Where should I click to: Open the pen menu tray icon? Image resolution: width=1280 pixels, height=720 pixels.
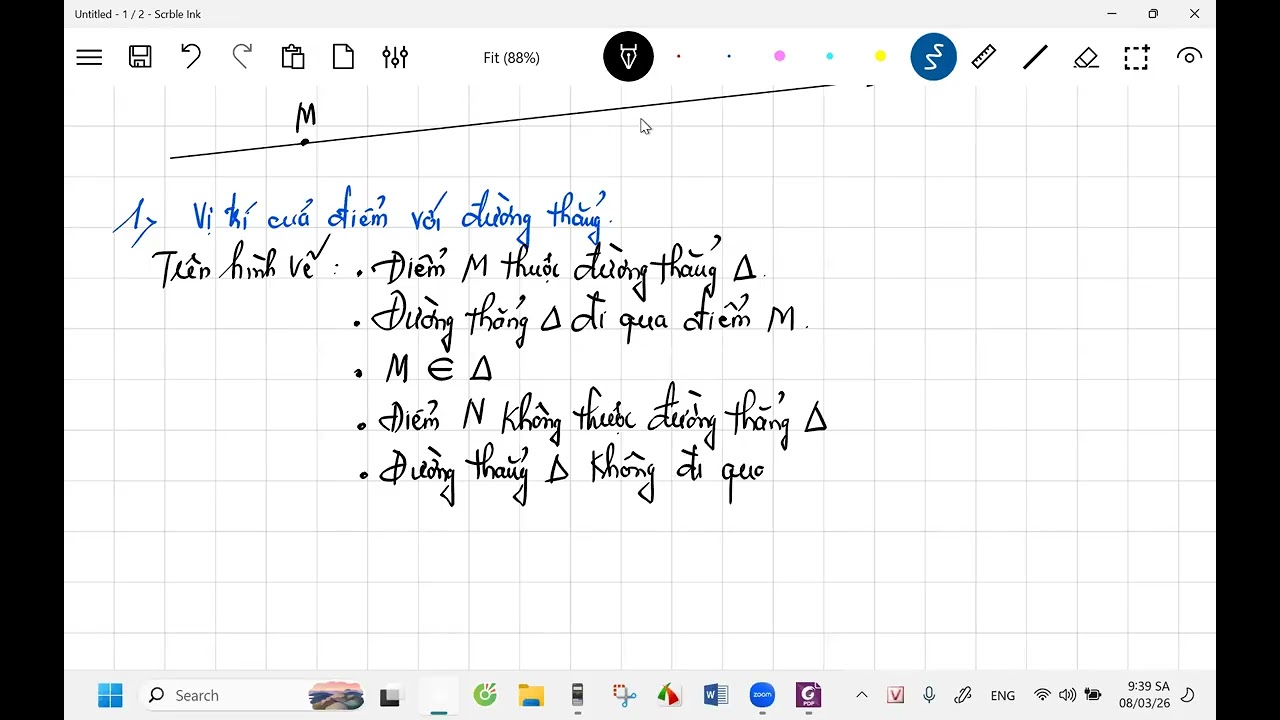coord(963,695)
